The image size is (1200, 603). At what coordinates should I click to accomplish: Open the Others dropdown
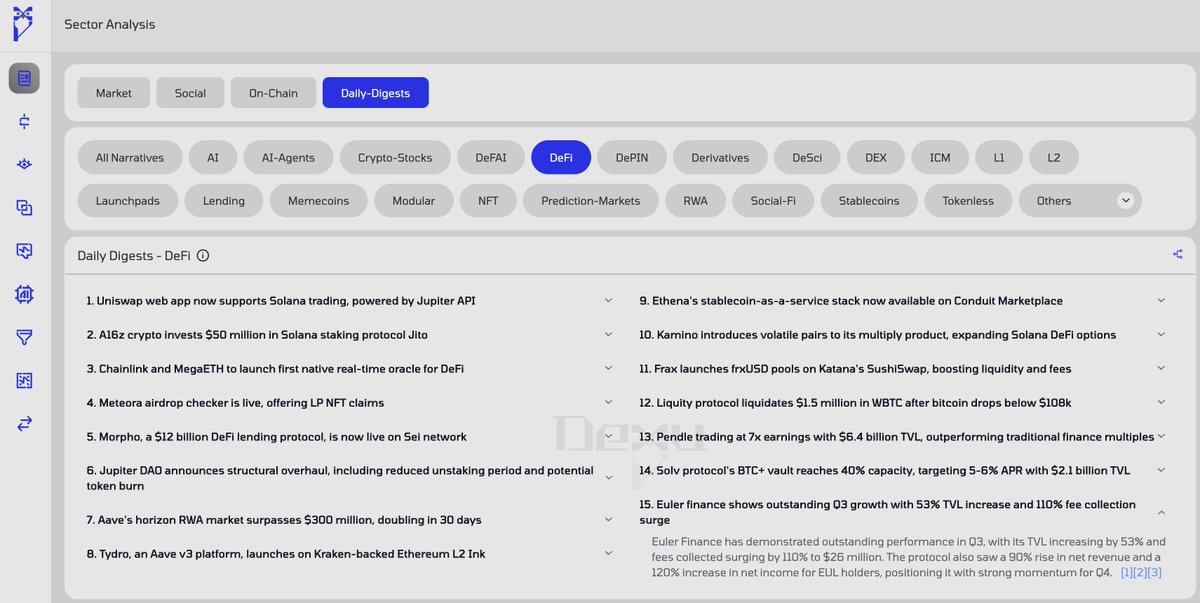1080,201
